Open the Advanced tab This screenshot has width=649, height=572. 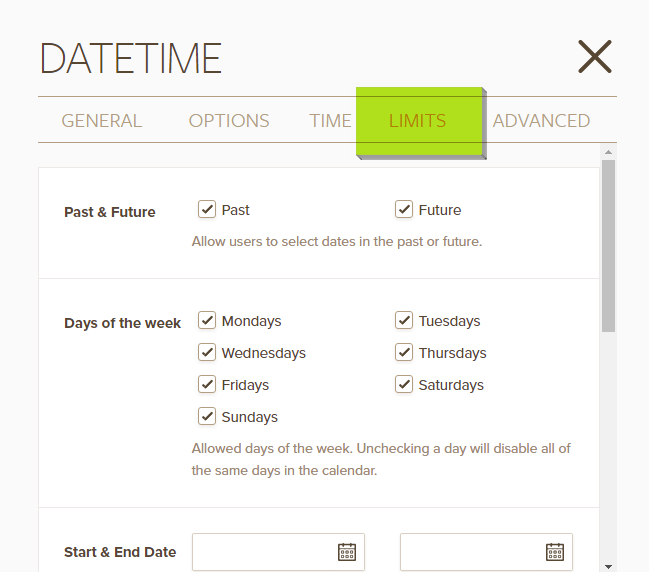541,121
